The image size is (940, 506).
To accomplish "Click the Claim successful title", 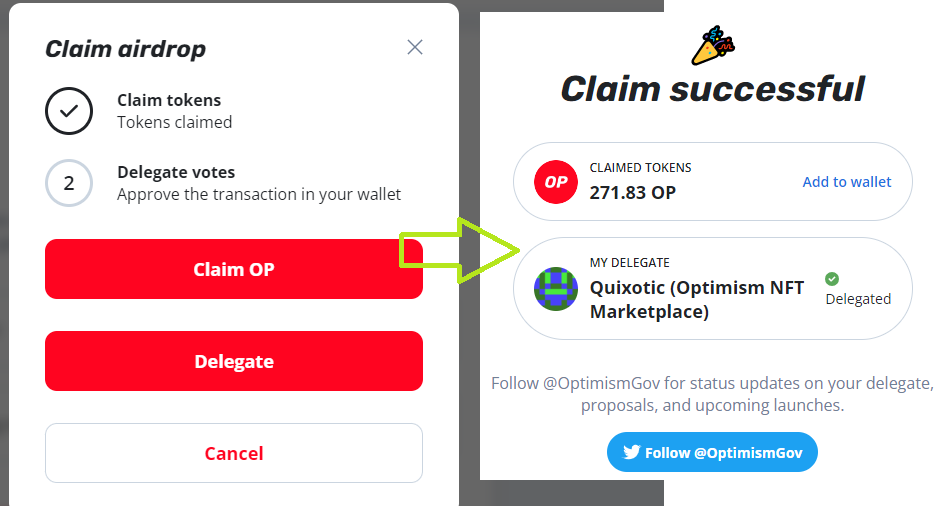I will coord(712,89).
